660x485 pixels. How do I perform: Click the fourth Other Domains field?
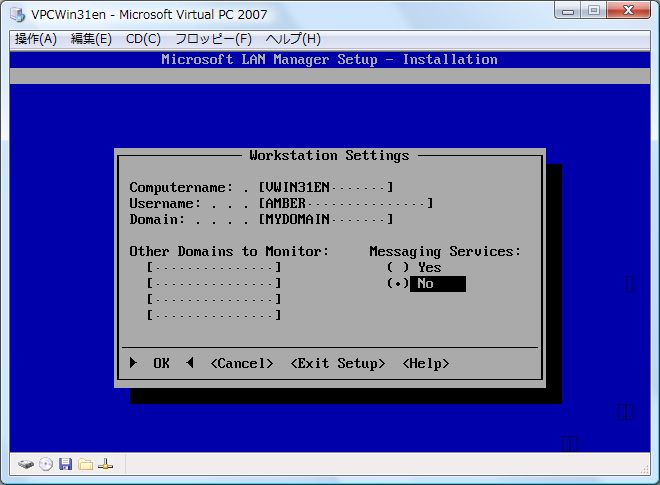pyautogui.click(x=214, y=315)
